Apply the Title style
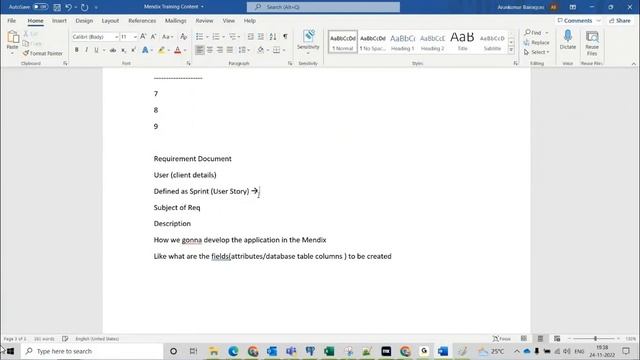 [x=462, y=42]
